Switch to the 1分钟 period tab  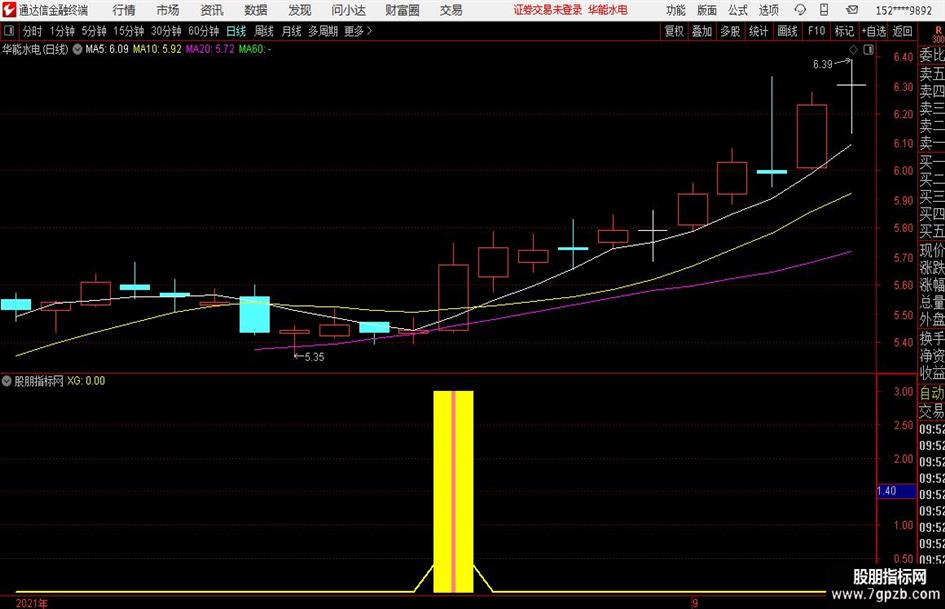click(62, 31)
